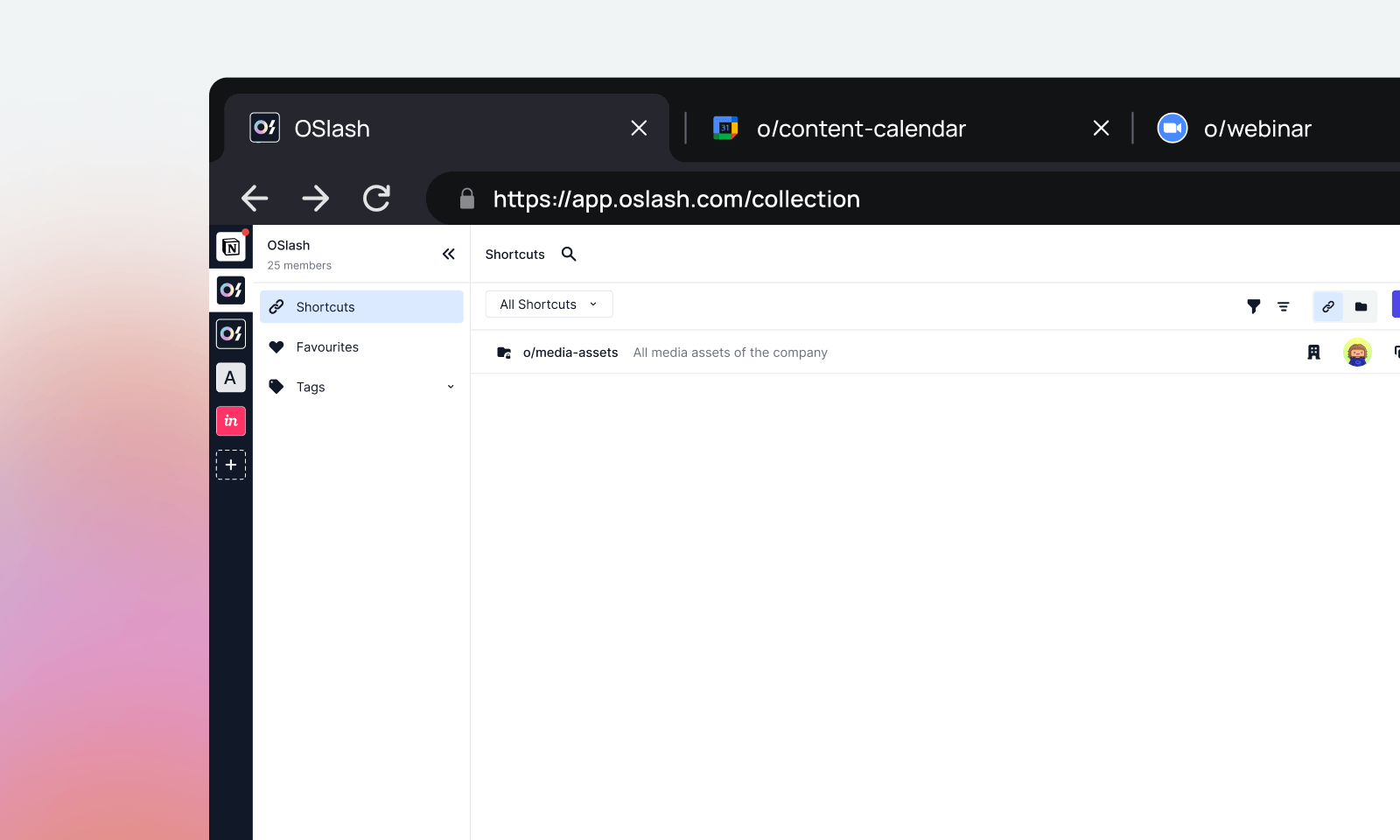The height and width of the screenshot is (840, 1400).
Task: Open the Notion workspace icon in sidebar
Action: 231,248
